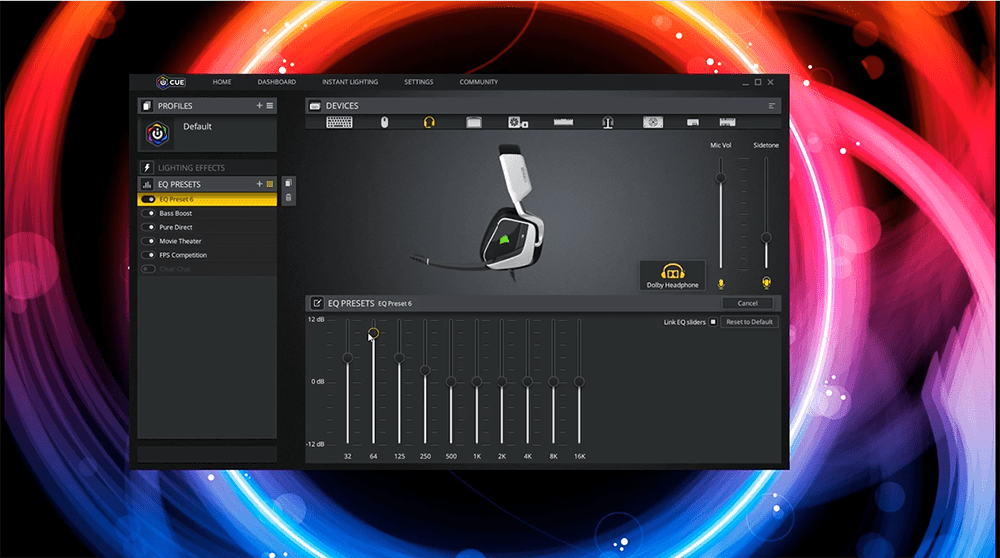
Task: Click the Lighting Effects header text
Action: (x=191, y=168)
